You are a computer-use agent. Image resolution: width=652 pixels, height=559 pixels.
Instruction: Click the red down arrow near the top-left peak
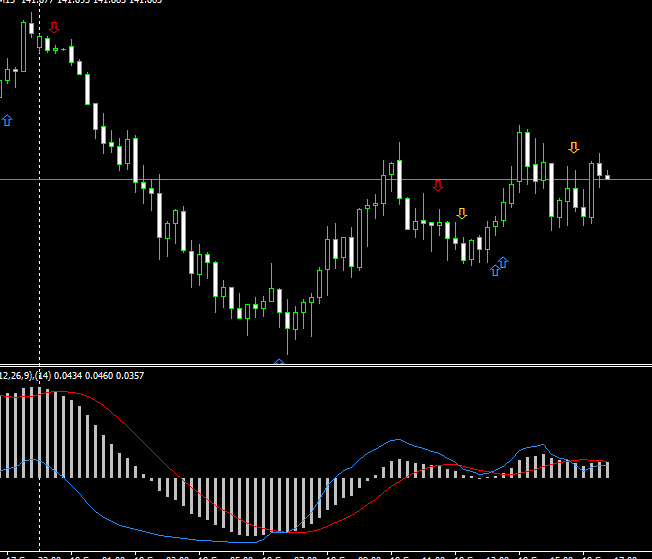tap(54, 27)
